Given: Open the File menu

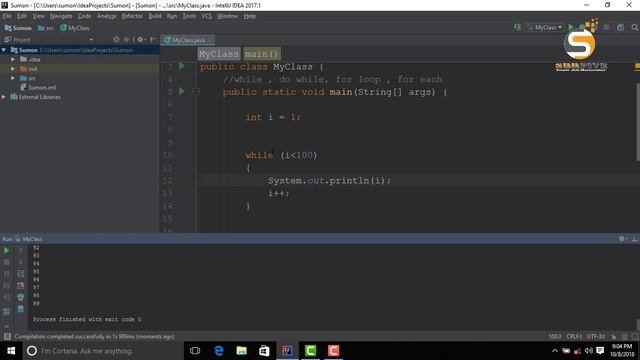Looking at the screenshot, I should click(7, 16).
